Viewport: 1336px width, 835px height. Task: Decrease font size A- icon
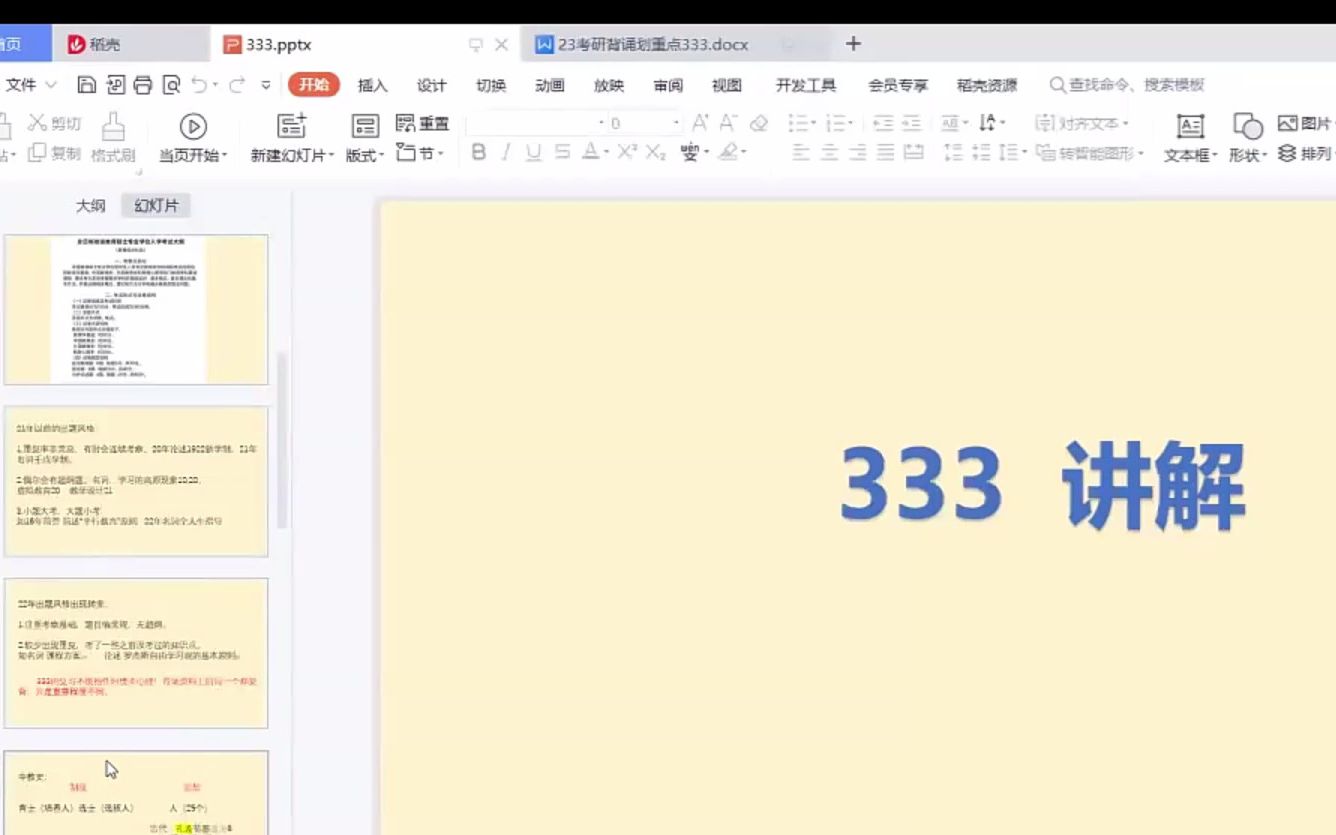click(x=729, y=123)
